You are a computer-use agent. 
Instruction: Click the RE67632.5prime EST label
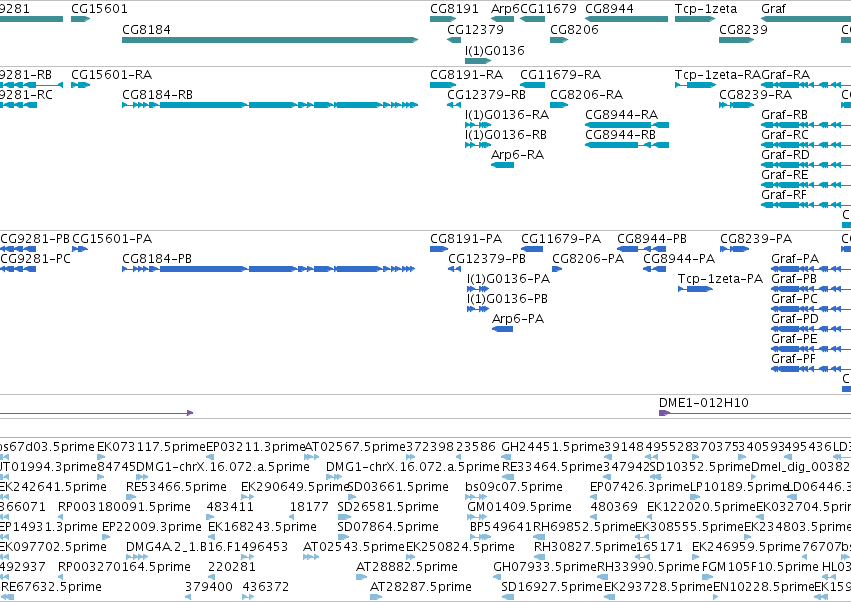(x=52, y=586)
